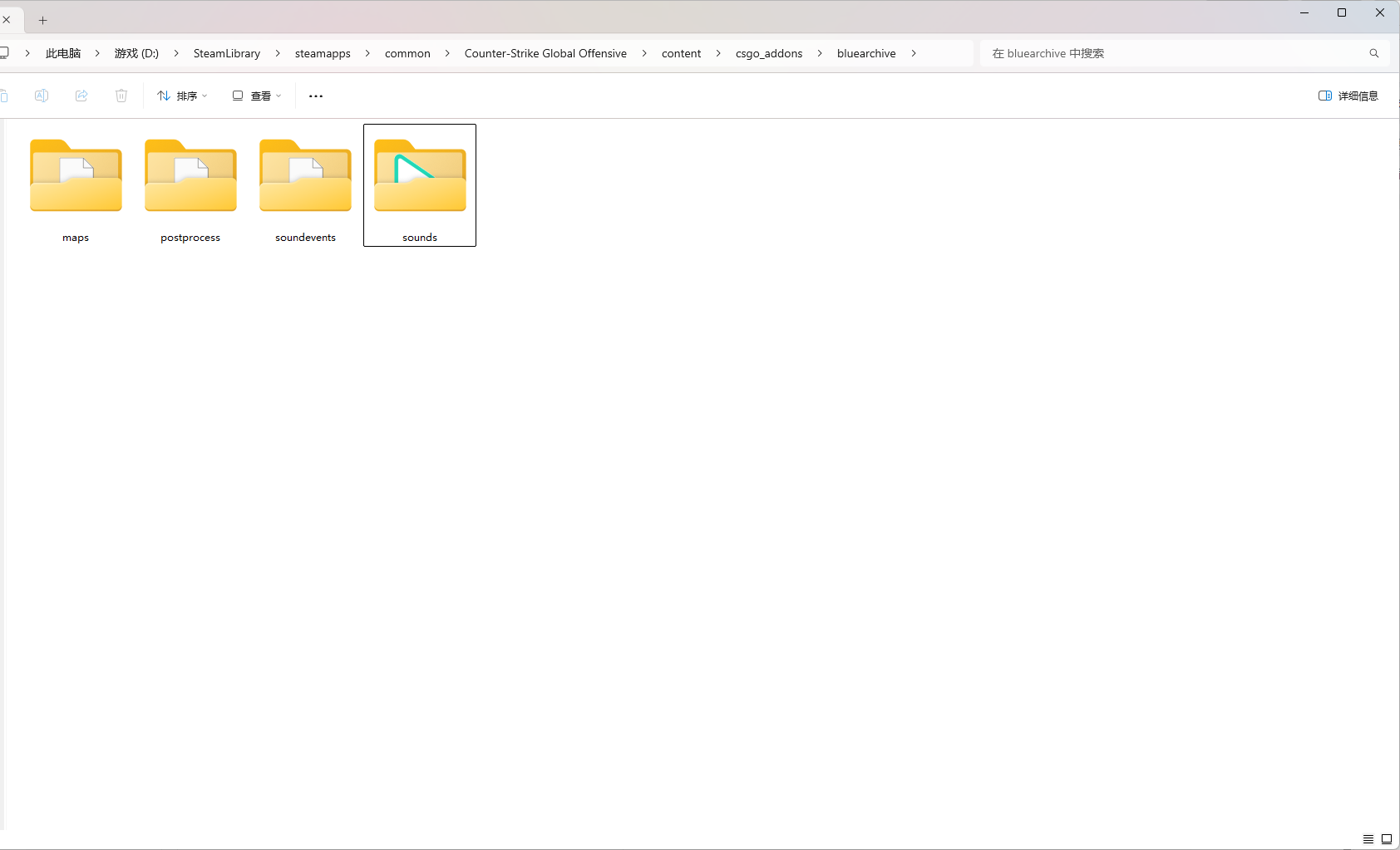
Task: Jump to 此电脑 in address bar
Action: pos(63,53)
